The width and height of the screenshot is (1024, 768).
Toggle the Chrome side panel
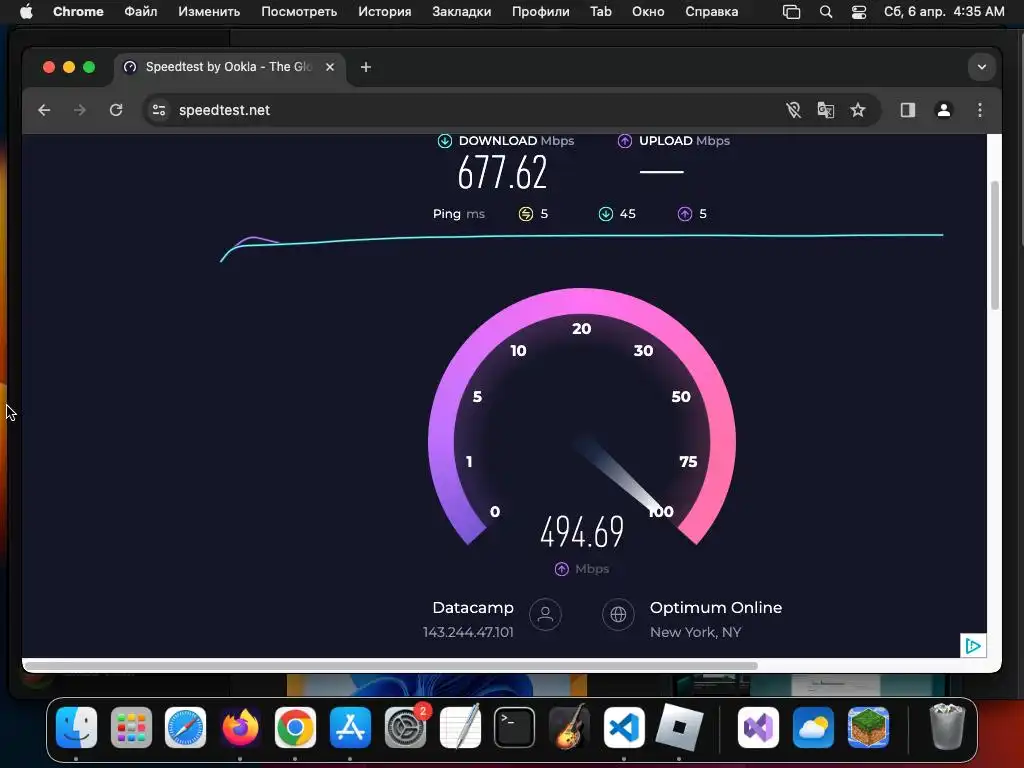[x=908, y=110]
